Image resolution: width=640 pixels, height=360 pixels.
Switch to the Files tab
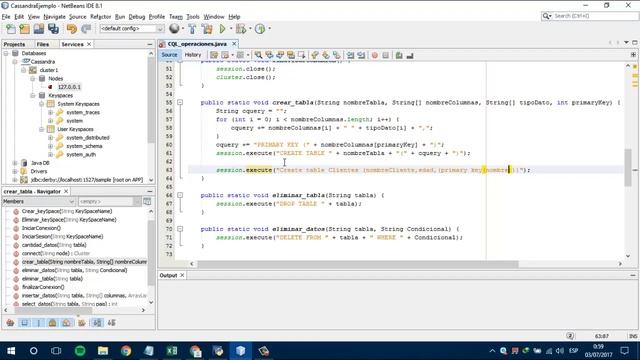(x=42, y=44)
